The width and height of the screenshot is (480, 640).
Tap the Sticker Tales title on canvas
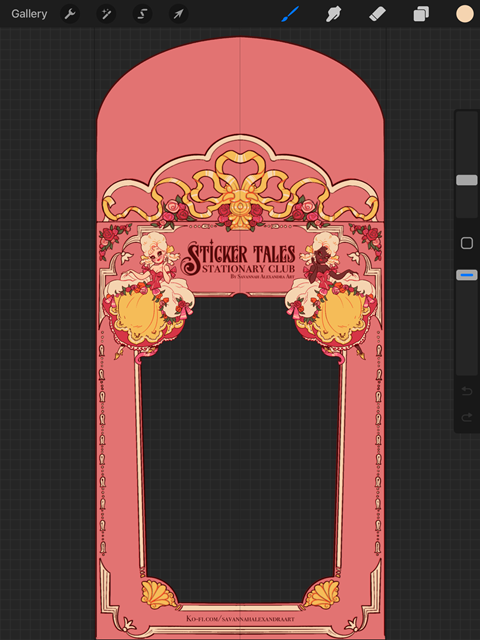[x=238, y=255]
